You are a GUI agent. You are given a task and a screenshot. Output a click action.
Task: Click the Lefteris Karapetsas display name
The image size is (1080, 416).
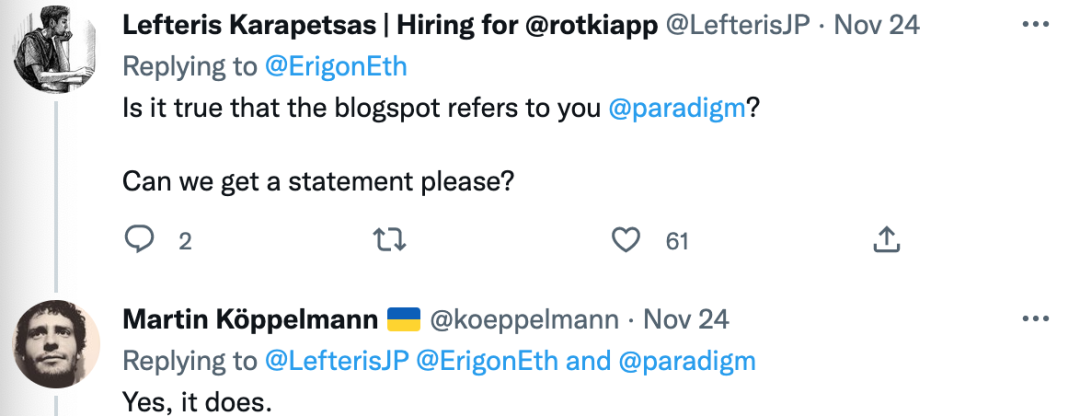click(x=390, y=26)
